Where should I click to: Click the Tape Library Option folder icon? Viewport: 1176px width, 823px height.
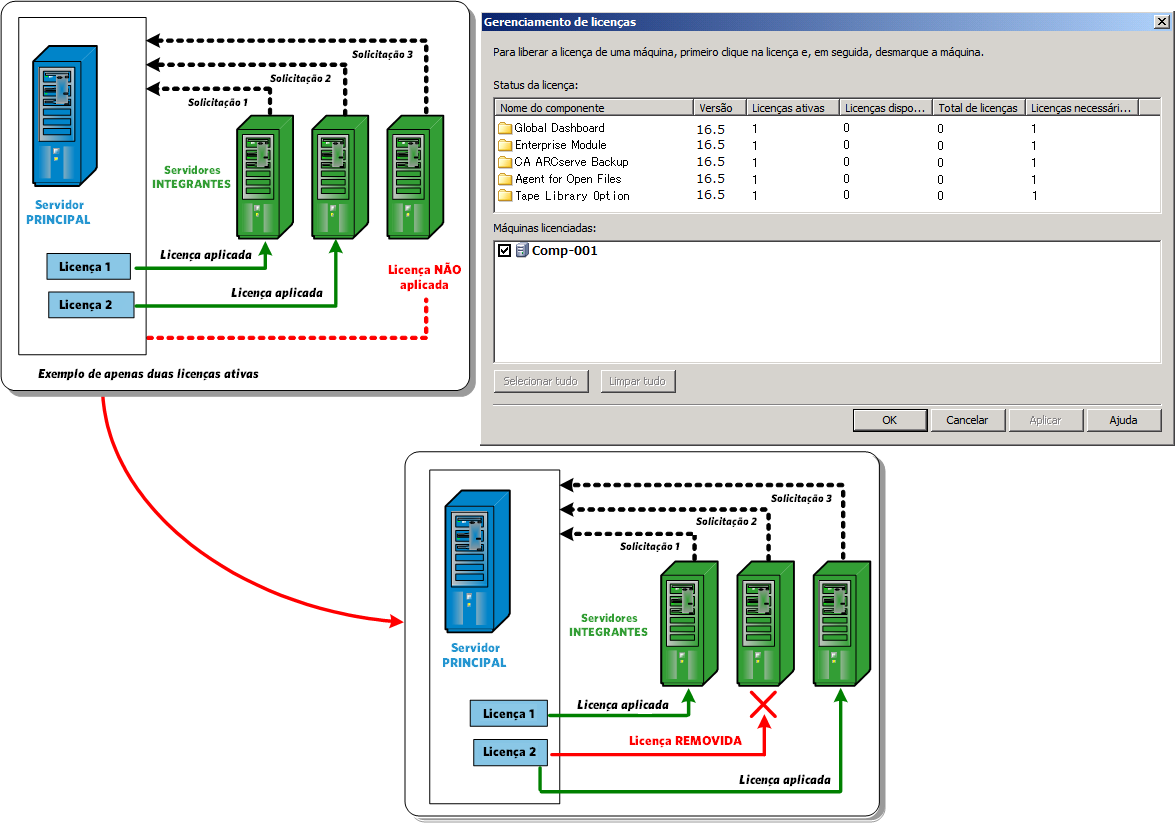[x=505, y=196]
